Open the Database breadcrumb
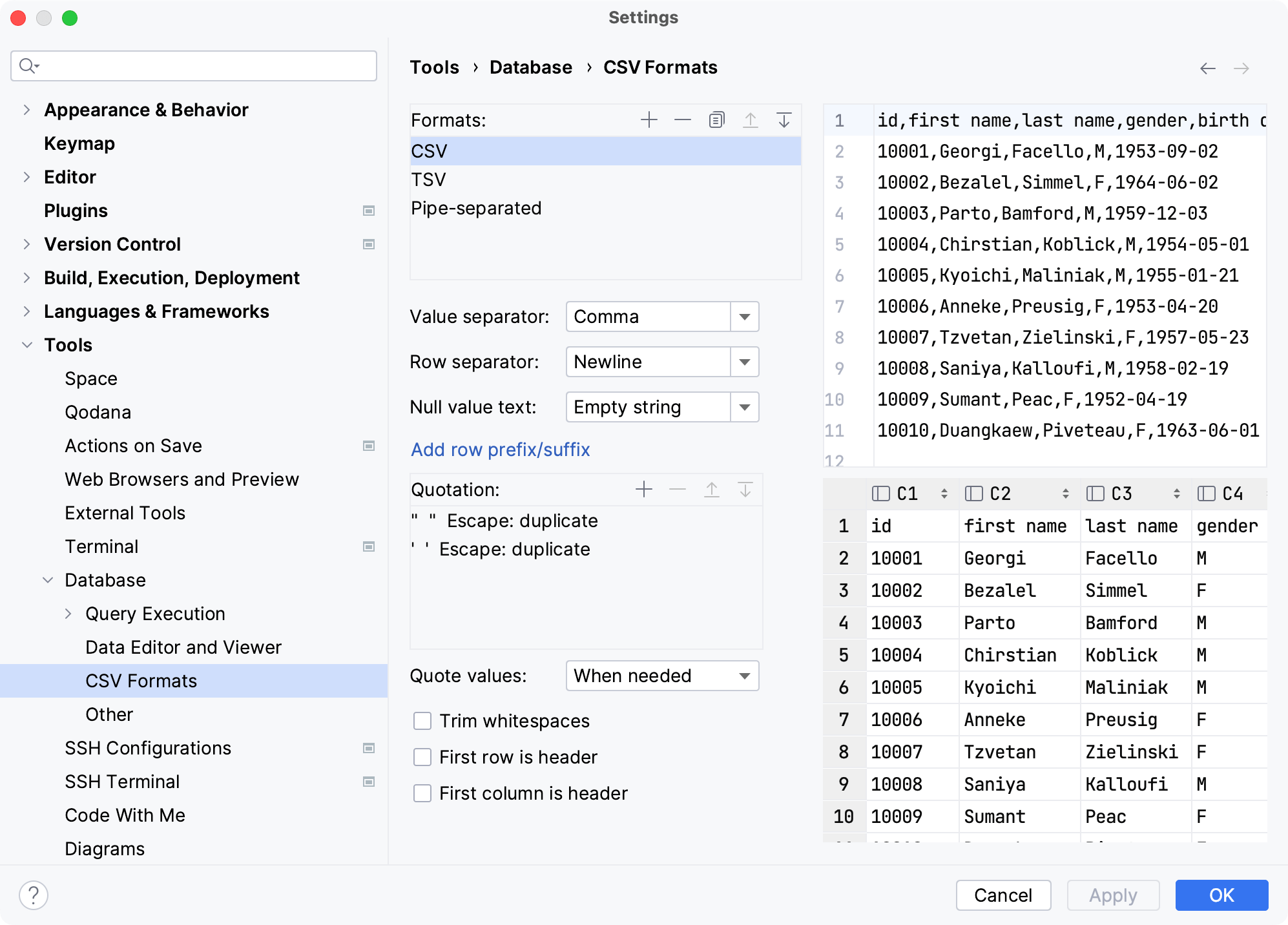This screenshot has height=925, width=1288. pos(530,67)
